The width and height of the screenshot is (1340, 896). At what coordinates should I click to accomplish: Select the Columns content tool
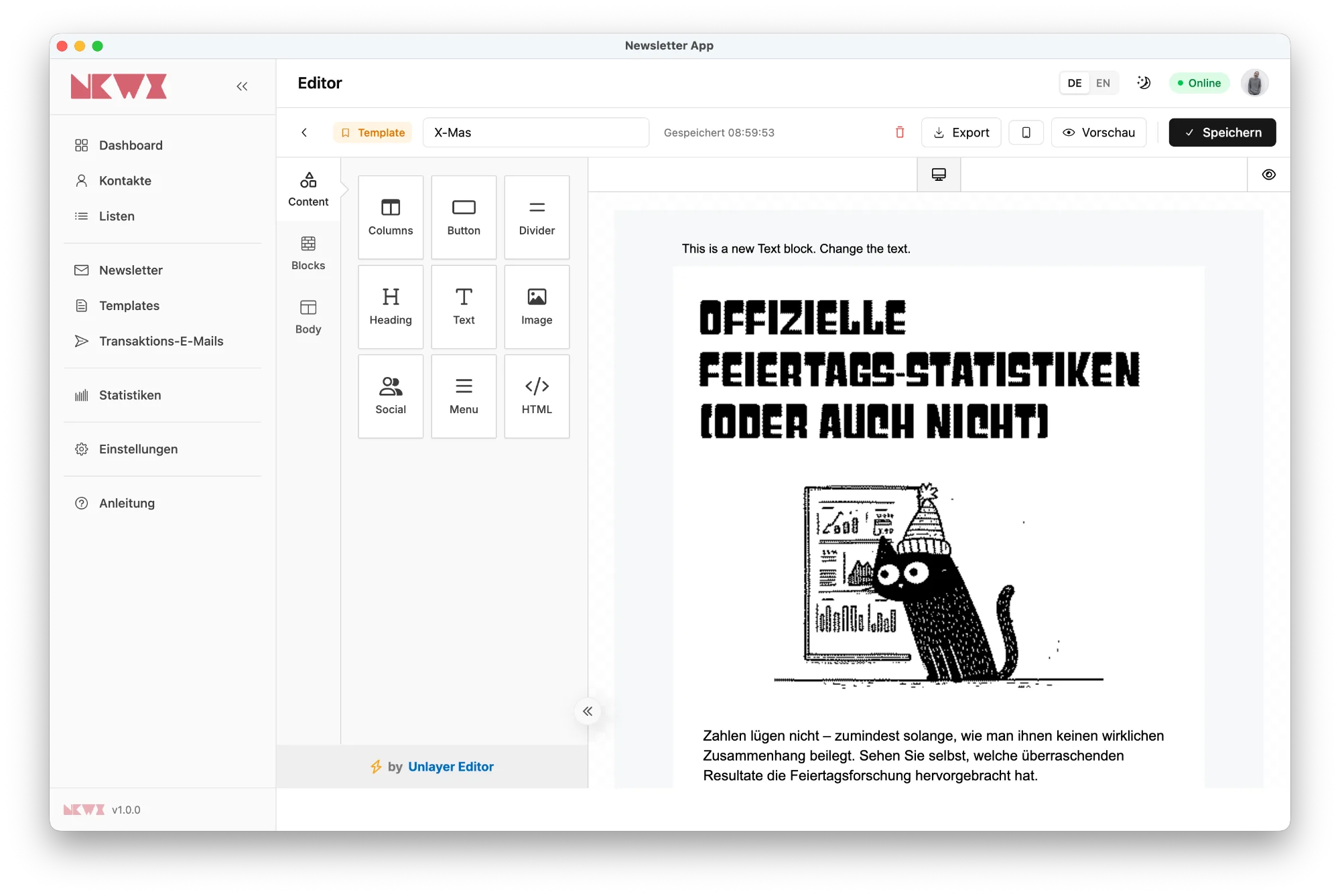tap(391, 217)
